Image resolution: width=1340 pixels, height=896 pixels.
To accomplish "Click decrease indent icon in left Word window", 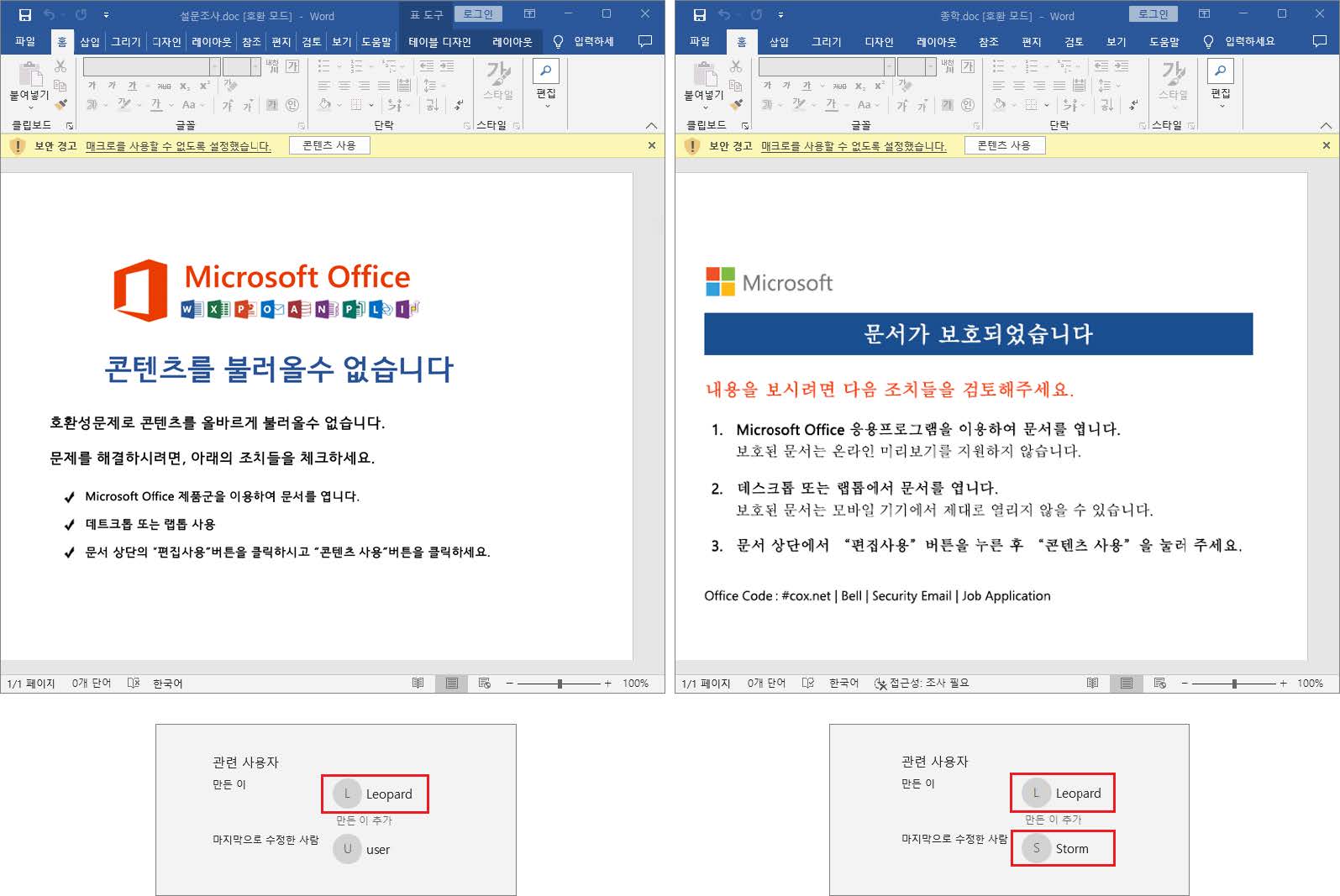I will click(x=427, y=66).
